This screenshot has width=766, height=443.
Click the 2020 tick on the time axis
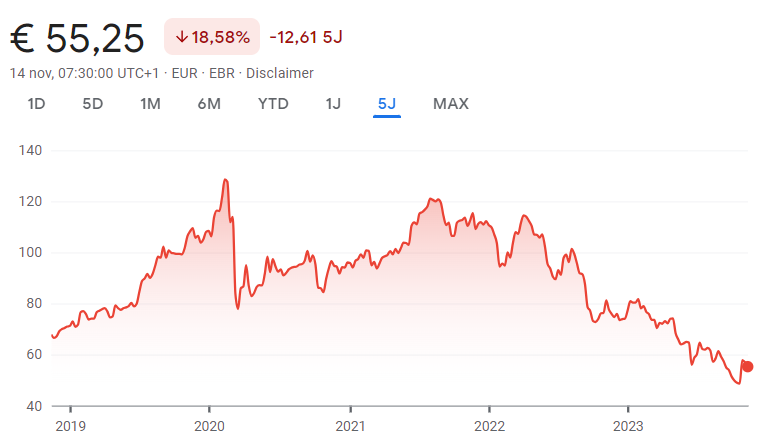coord(209,426)
